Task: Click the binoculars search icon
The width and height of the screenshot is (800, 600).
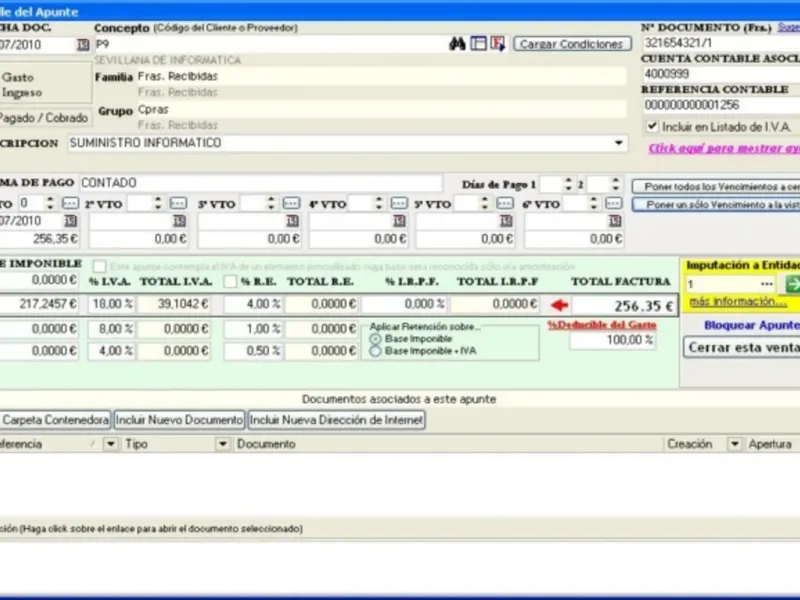Action: (x=458, y=44)
